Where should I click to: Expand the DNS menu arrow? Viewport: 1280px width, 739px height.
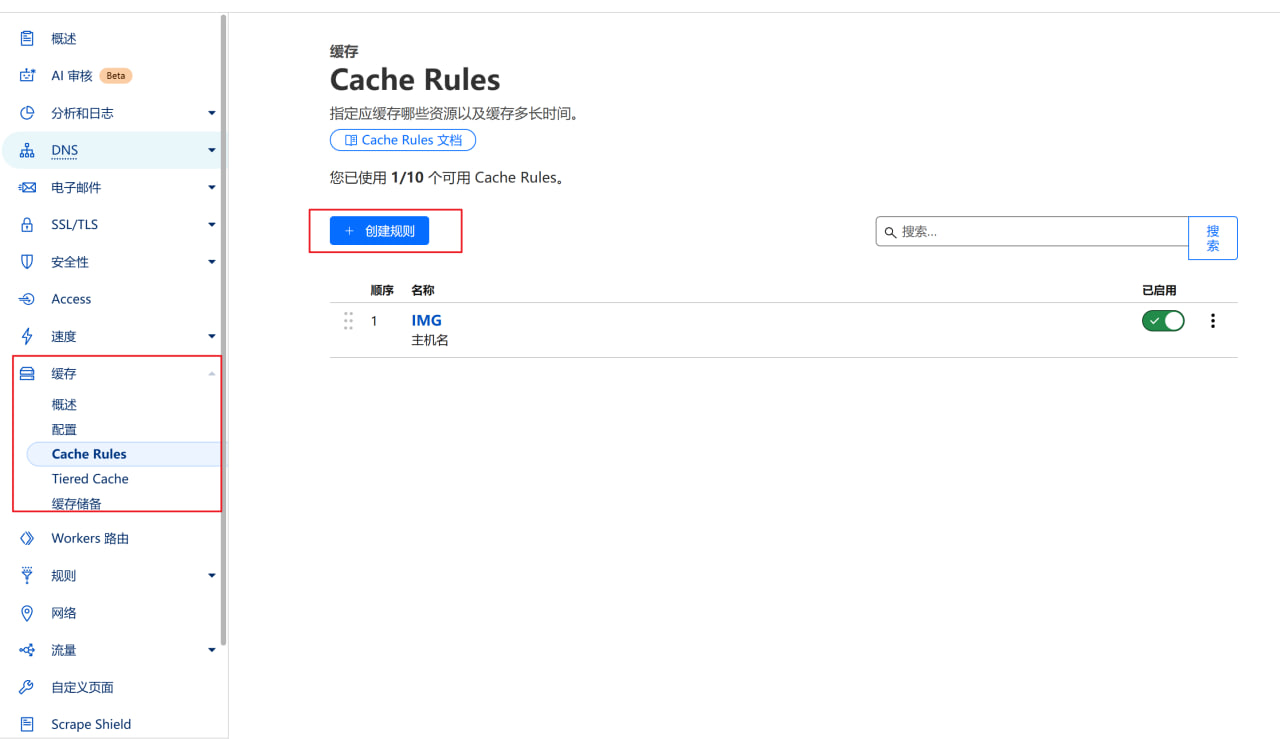click(212, 150)
